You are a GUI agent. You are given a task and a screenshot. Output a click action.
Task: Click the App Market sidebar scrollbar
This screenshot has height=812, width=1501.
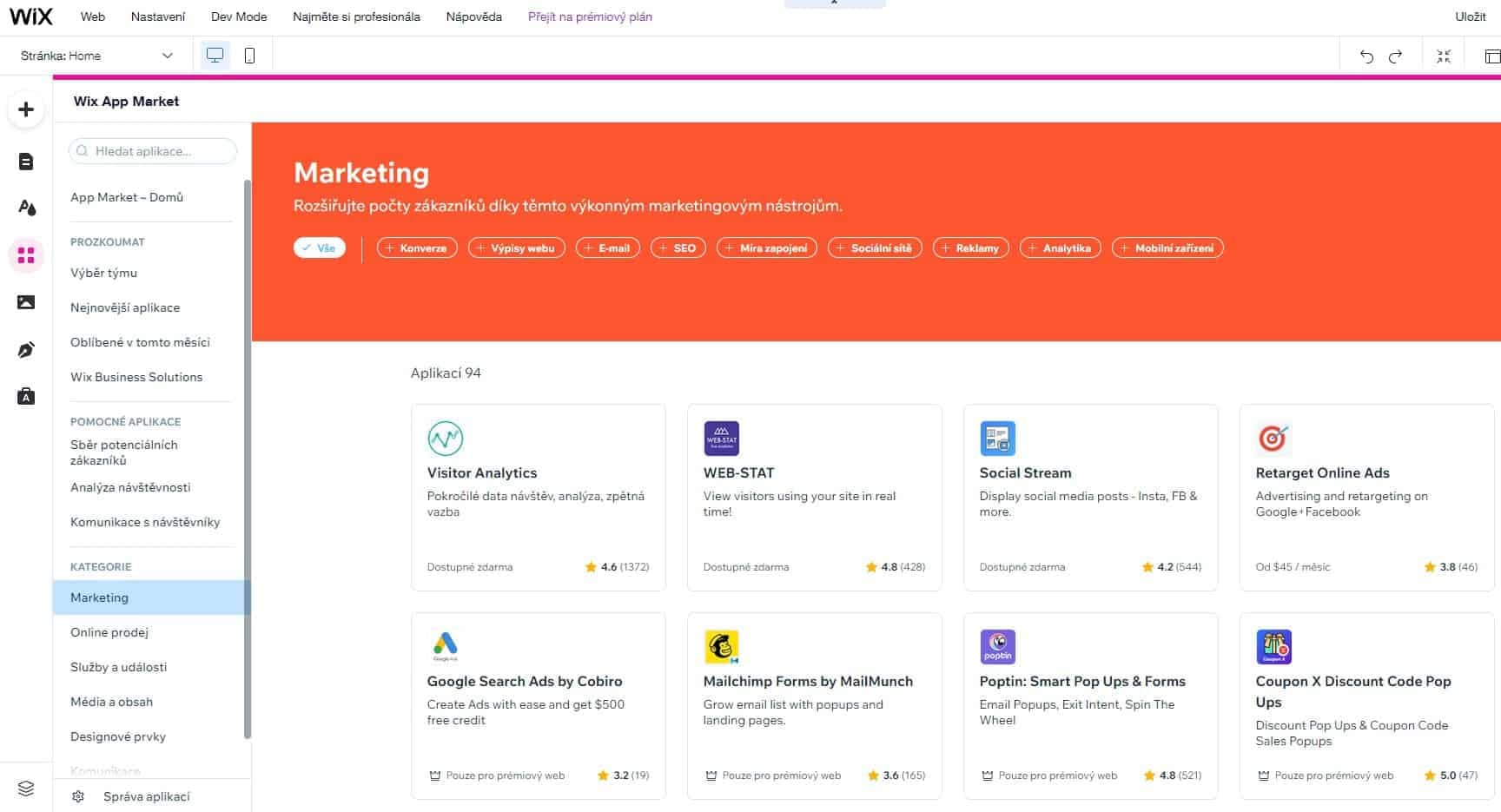coord(248,459)
